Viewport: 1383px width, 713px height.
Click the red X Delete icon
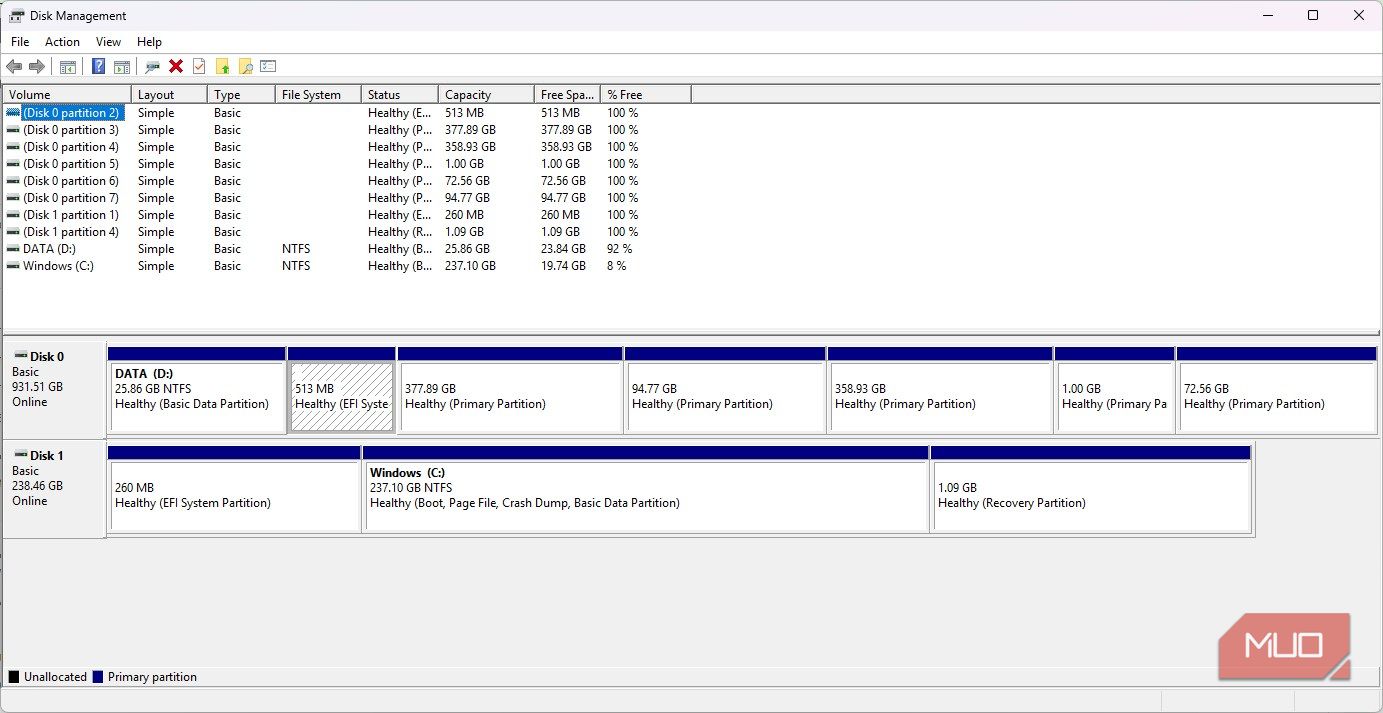176,66
